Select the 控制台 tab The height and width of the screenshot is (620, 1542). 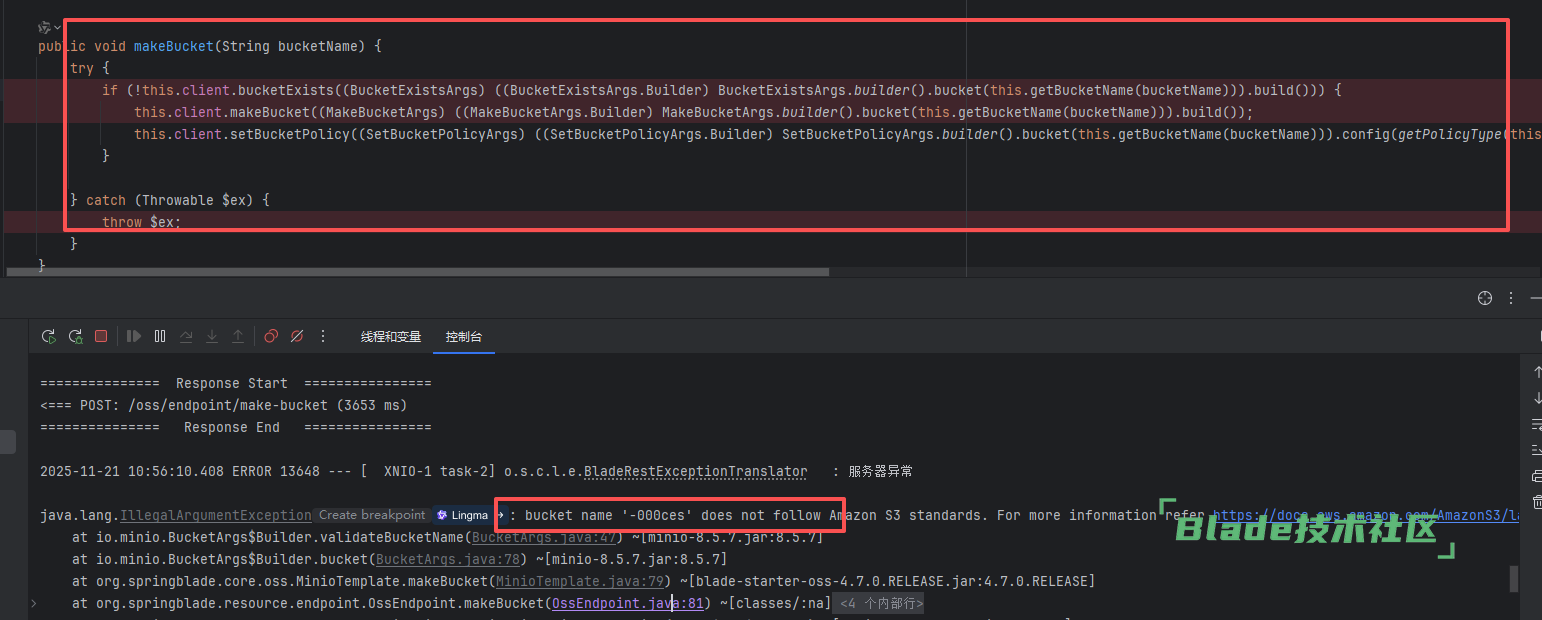point(464,337)
